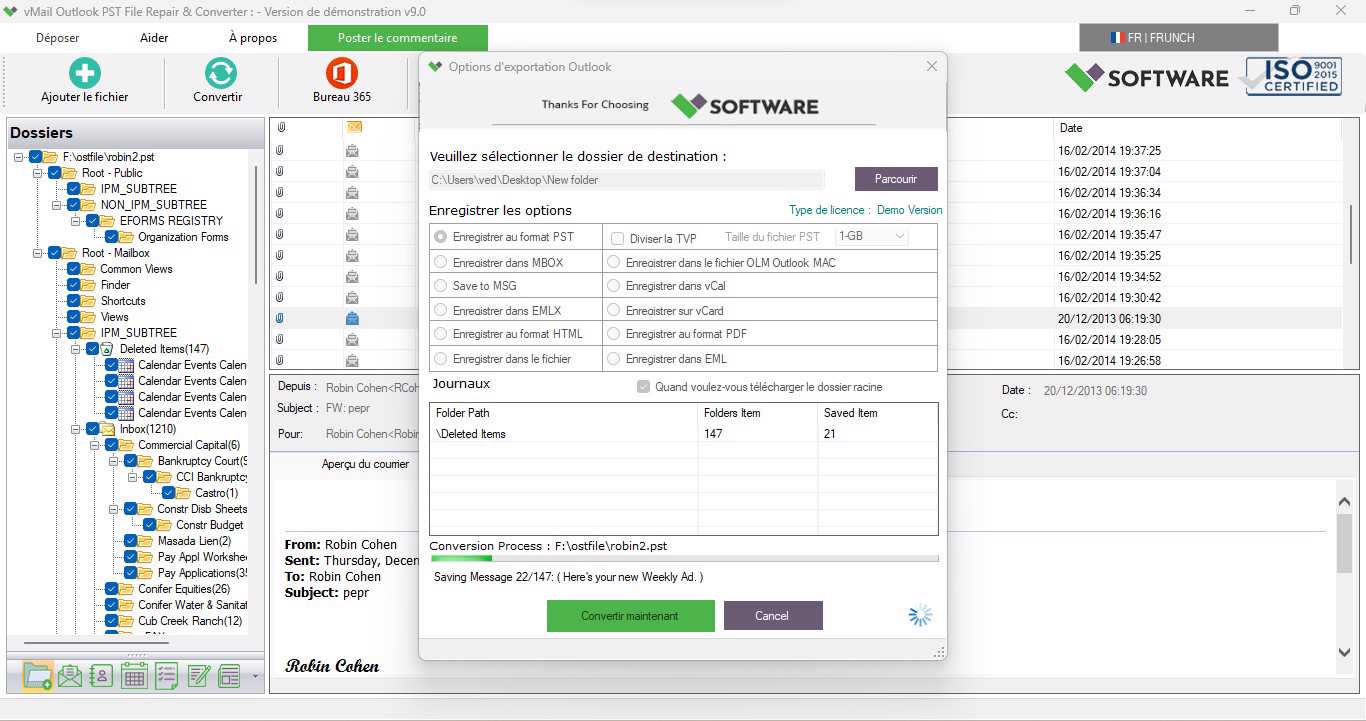Click the Deleted Items recycle bin icon

pos(108,349)
